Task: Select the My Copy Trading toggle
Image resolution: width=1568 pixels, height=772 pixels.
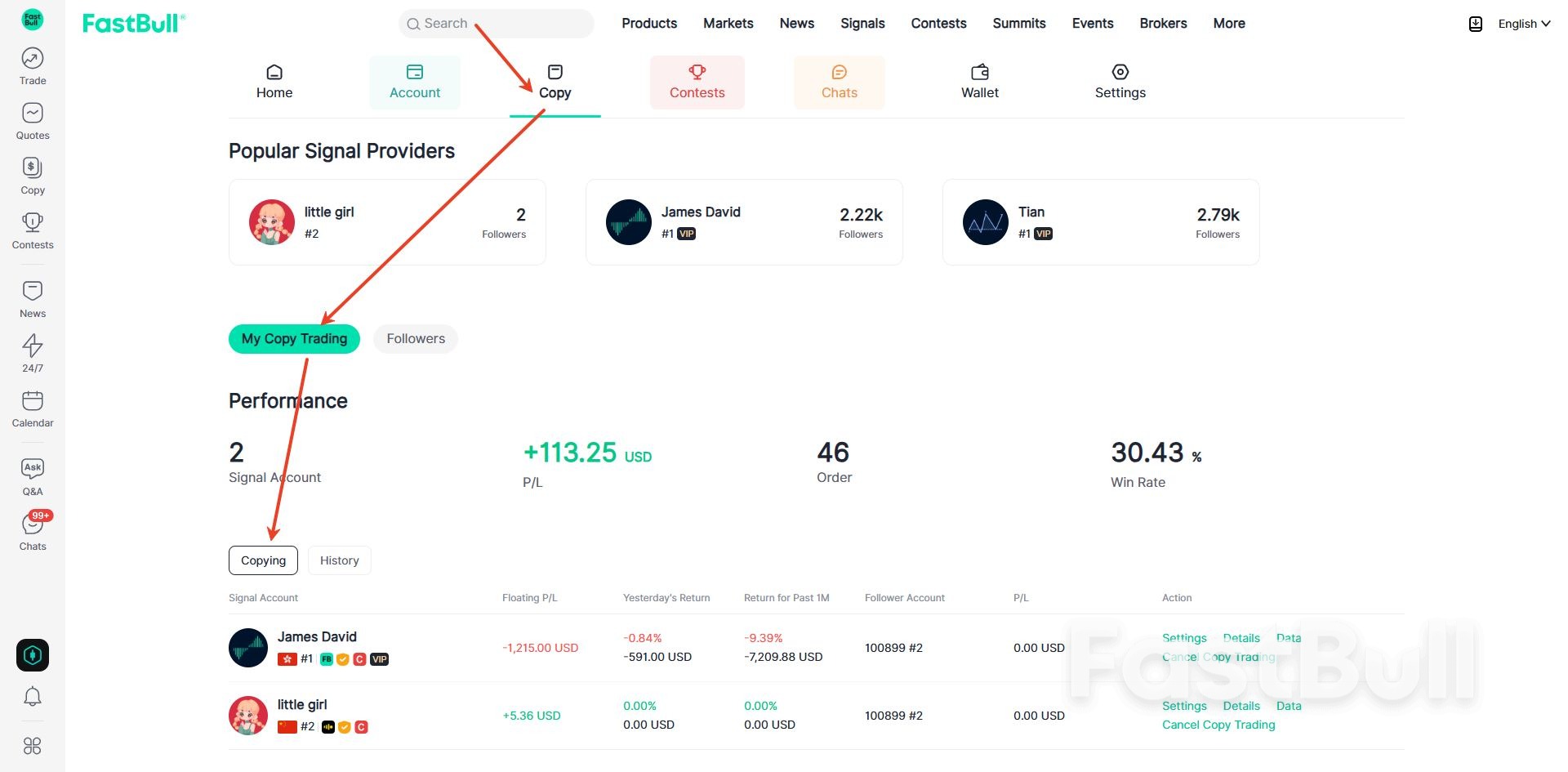Action: (x=294, y=338)
